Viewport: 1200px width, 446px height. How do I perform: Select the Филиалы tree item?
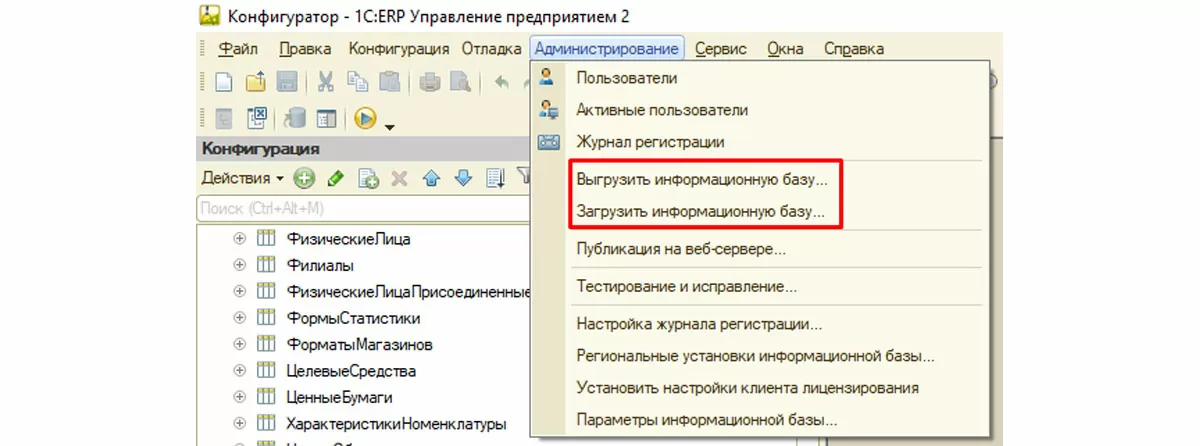[320, 265]
